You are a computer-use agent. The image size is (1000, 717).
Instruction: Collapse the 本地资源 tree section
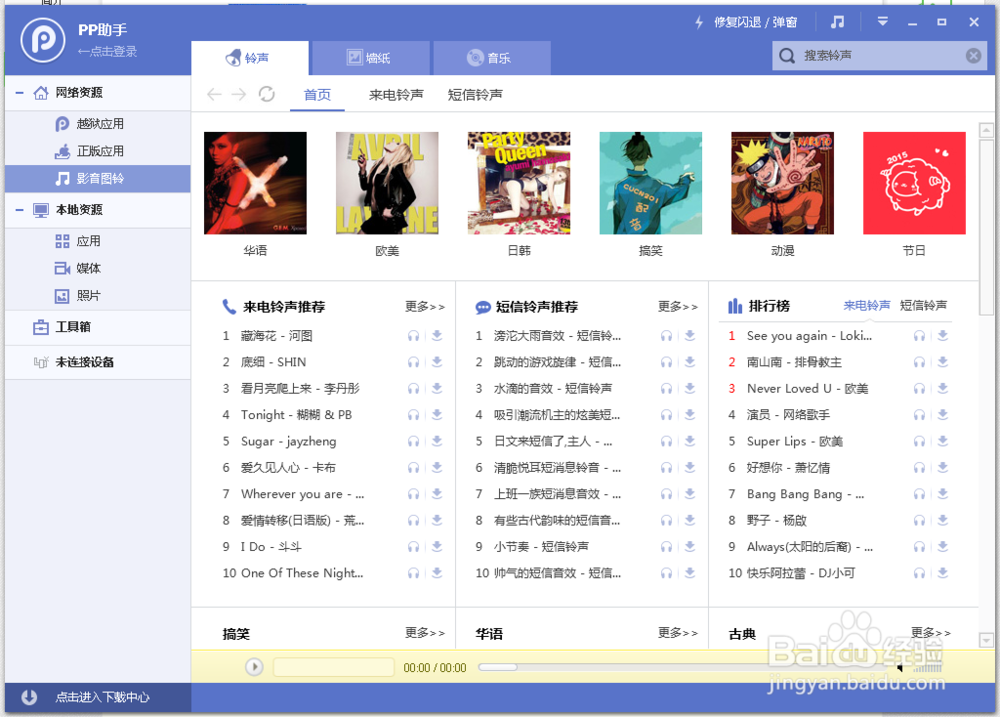pyautogui.click(x=20, y=210)
